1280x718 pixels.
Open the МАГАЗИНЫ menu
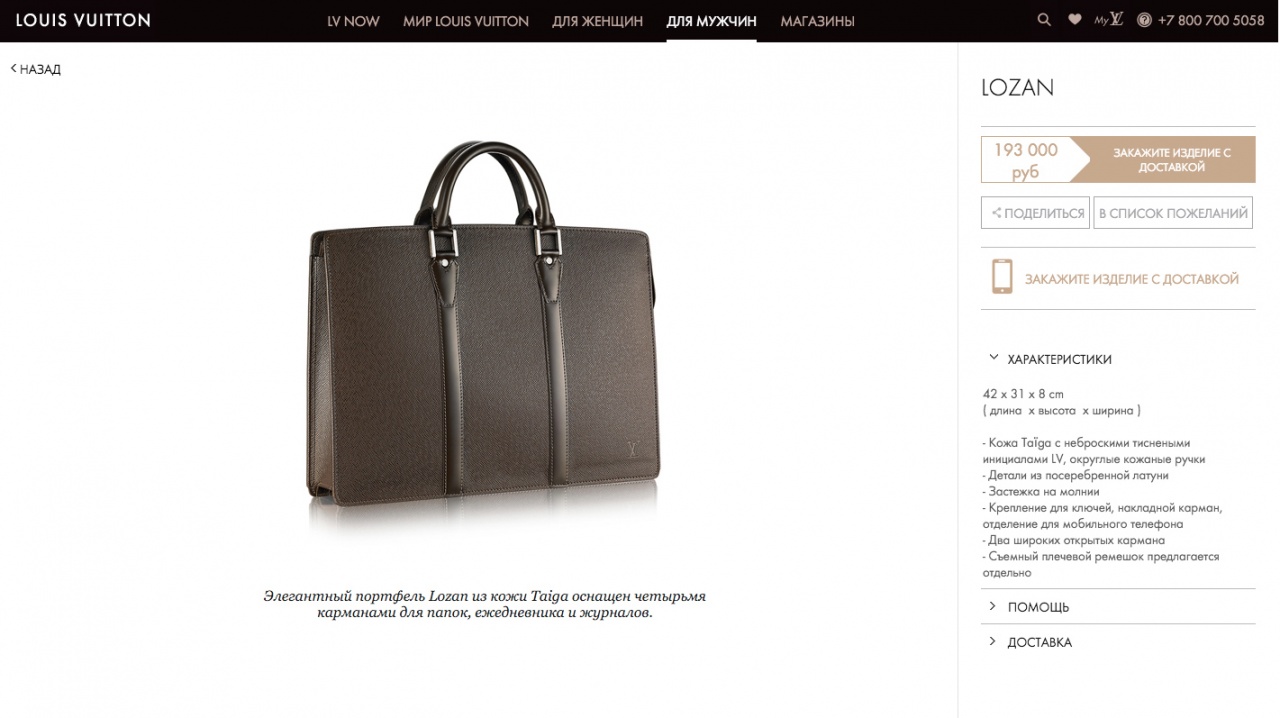[x=817, y=21]
